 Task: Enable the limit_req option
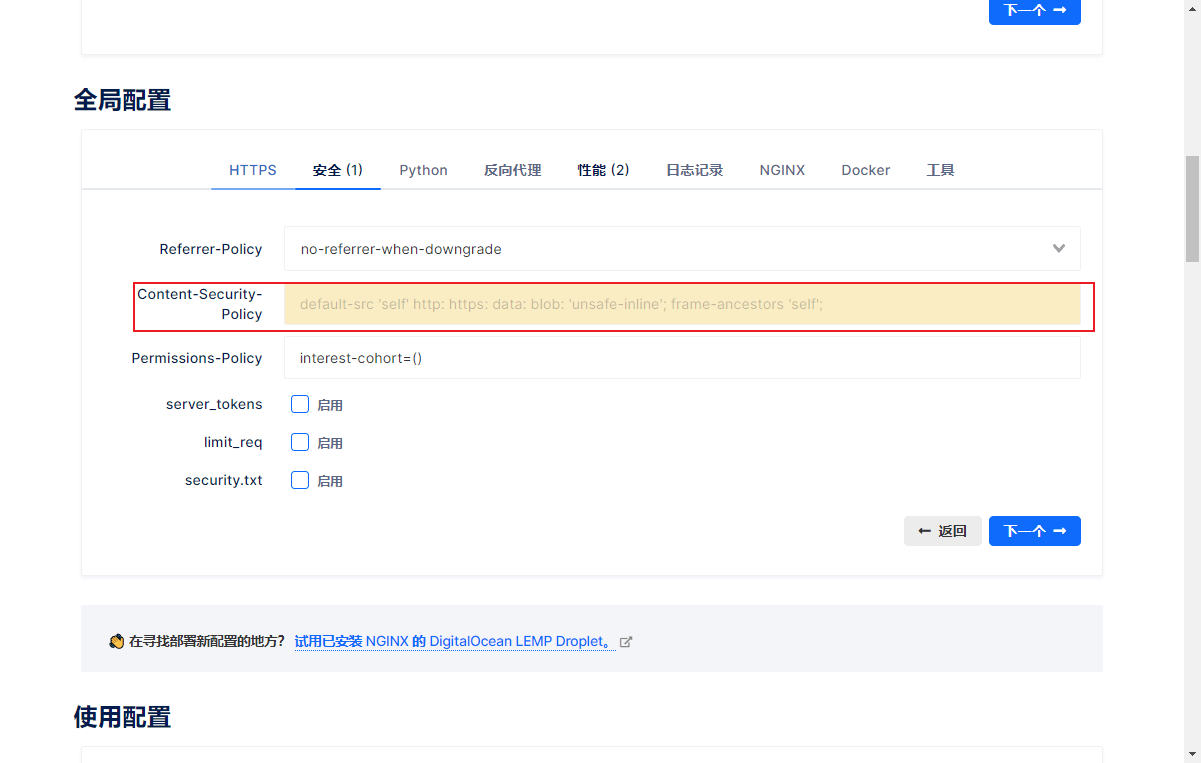coord(300,442)
